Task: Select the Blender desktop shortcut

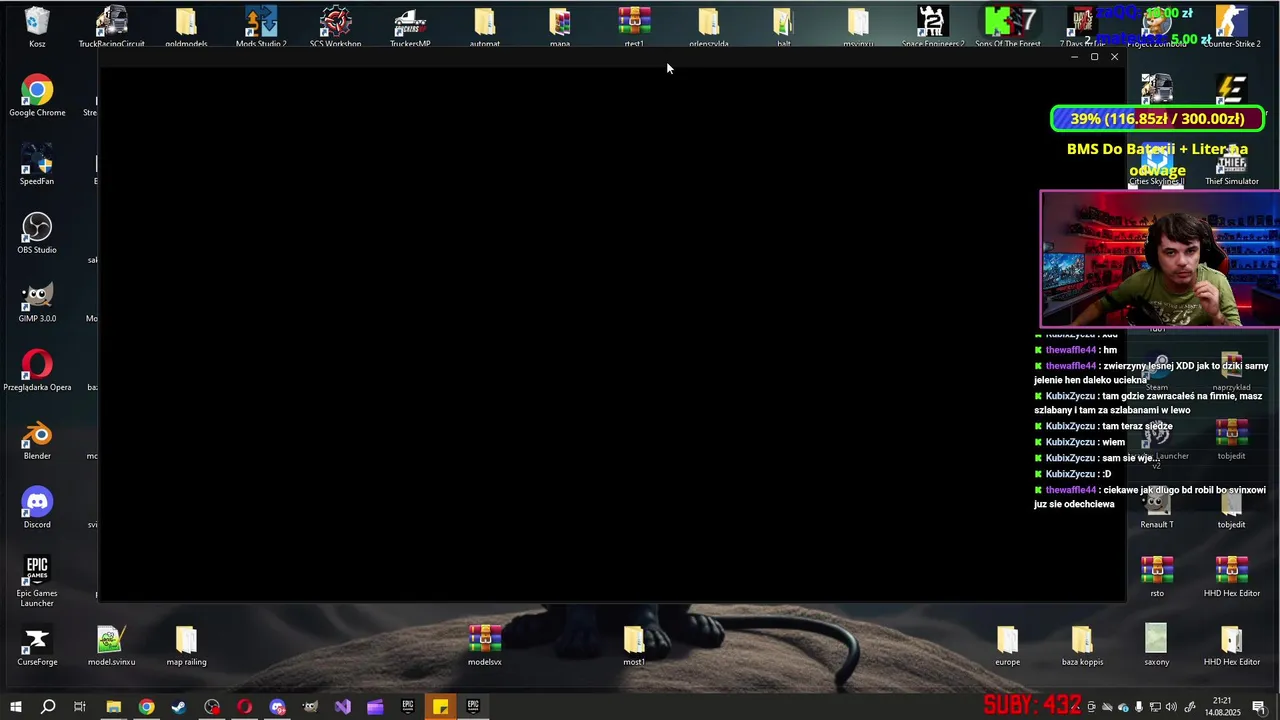Action: (x=37, y=440)
